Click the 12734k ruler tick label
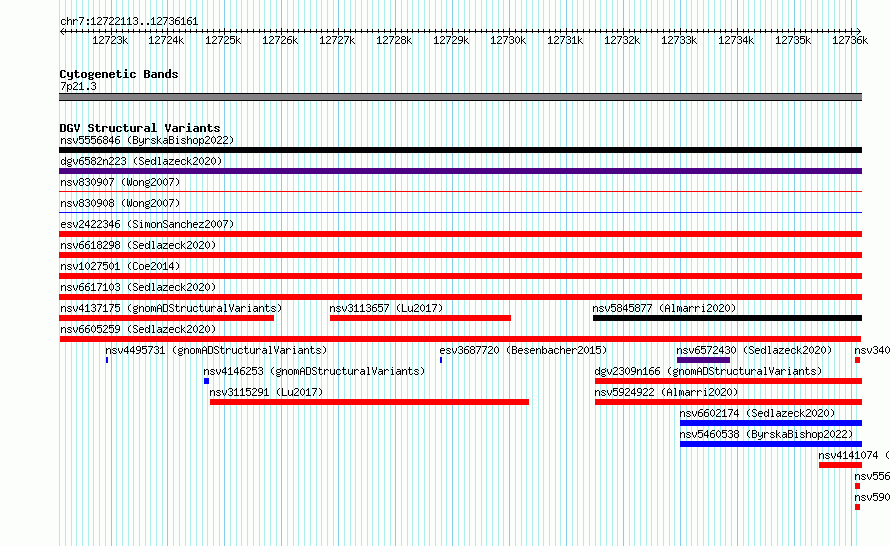890x546 pixels. [x=736, y=40]
